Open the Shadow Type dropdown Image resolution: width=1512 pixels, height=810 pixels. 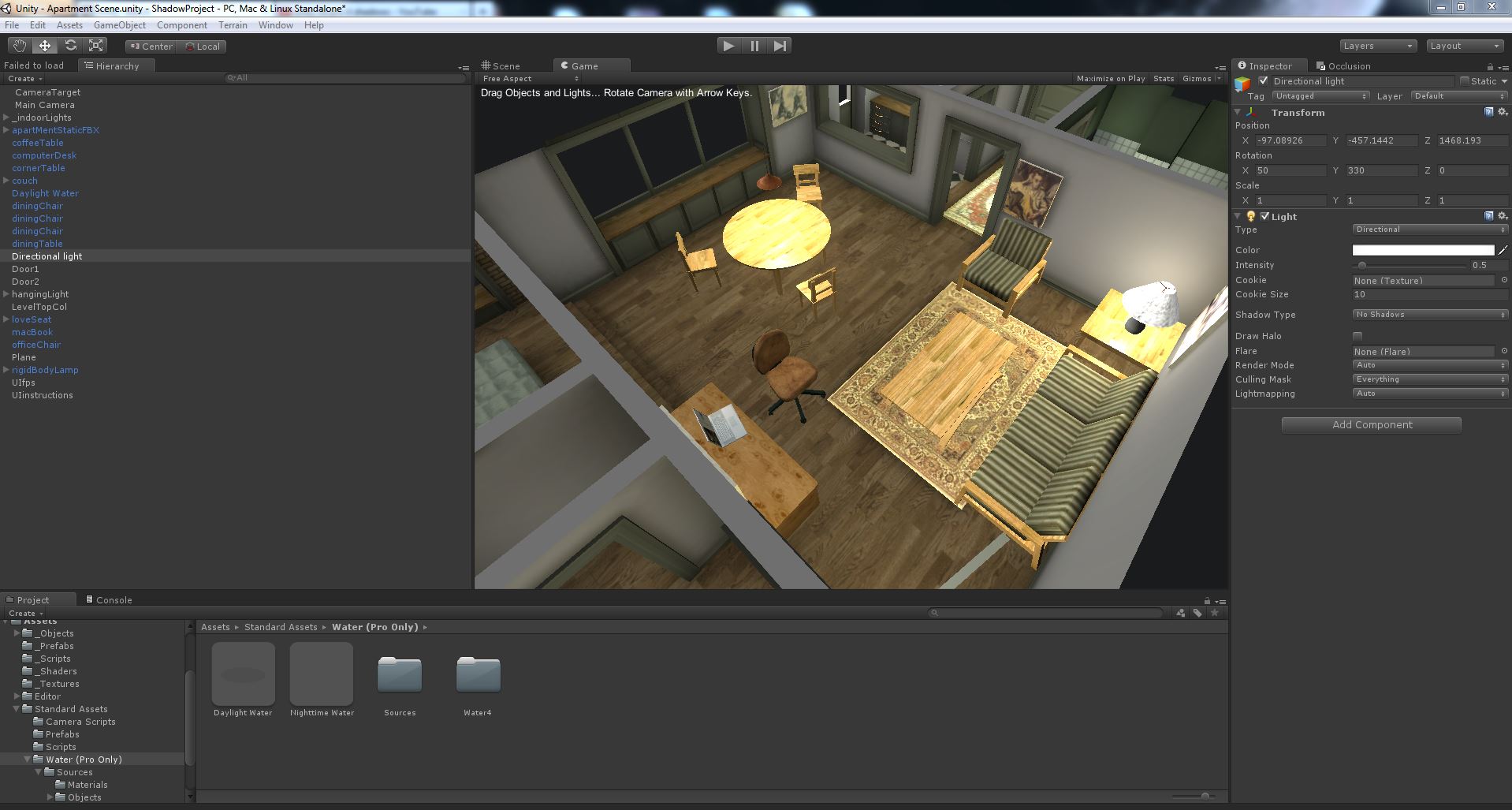click(1429, 315)
